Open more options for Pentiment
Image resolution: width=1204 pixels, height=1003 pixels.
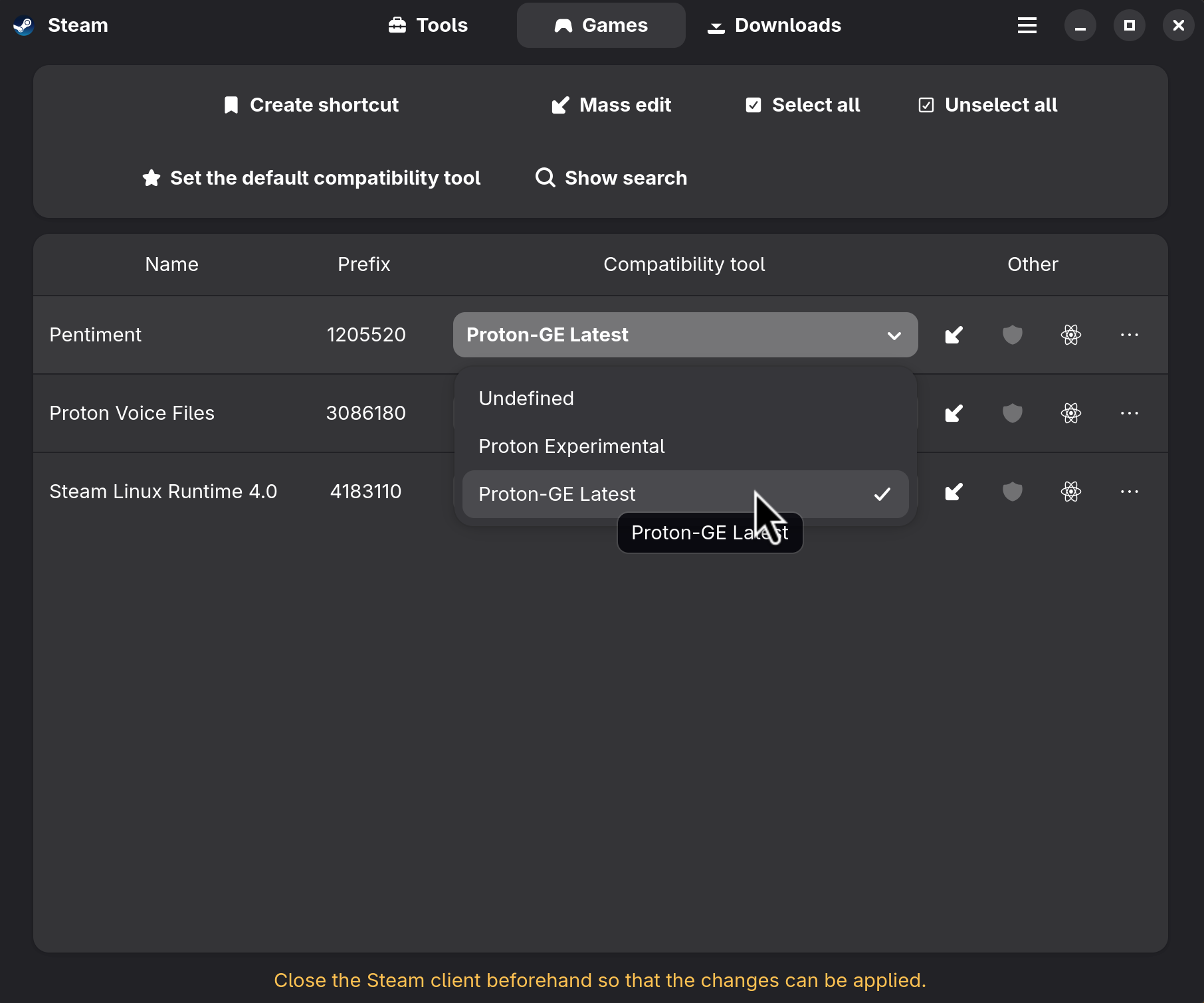1130,335
